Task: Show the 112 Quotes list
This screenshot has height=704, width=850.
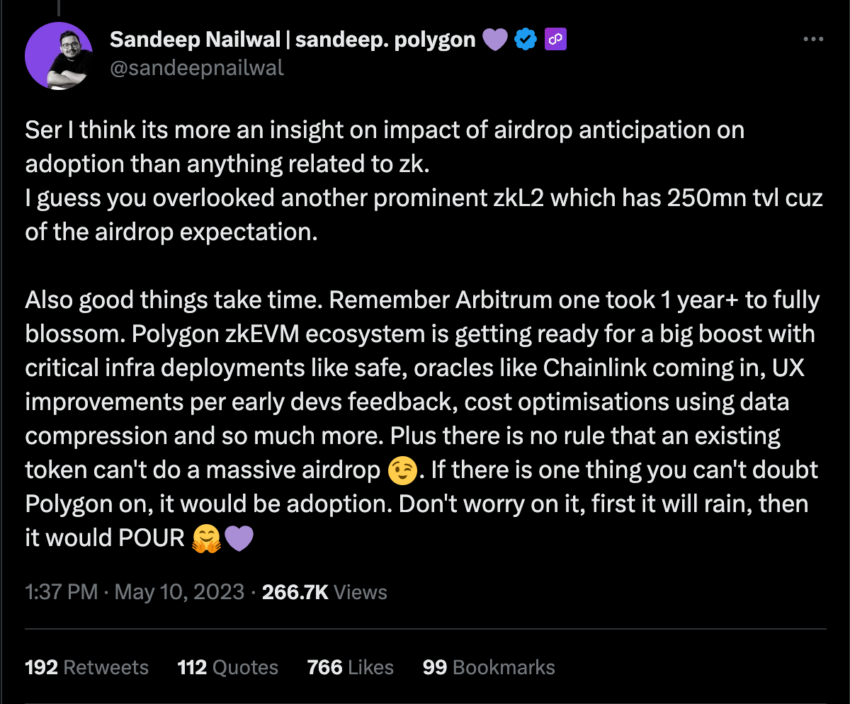Action: click(x=228, y=667)
